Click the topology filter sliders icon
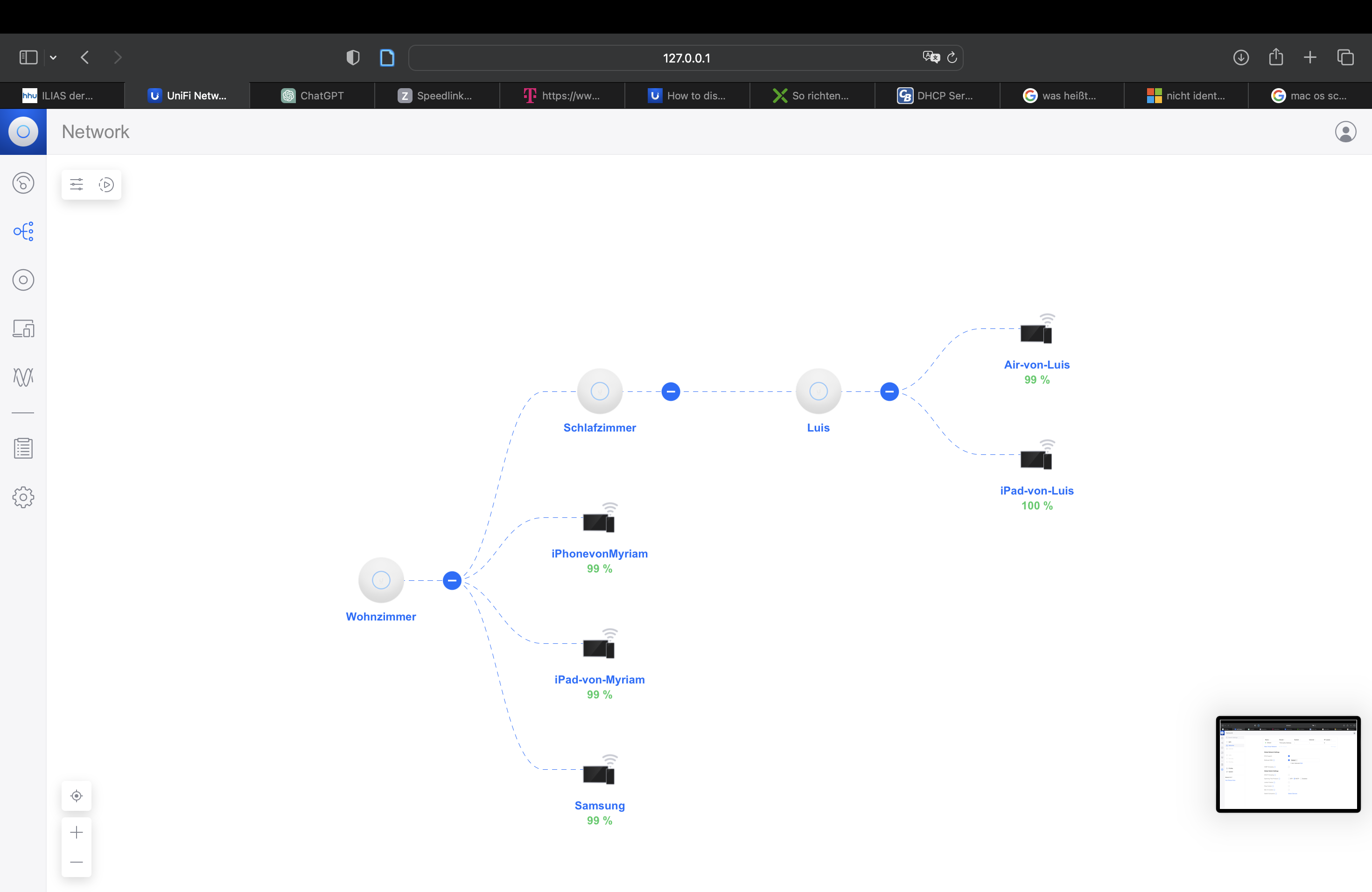This screenshot has height=892, width=1372. (77, 184)
